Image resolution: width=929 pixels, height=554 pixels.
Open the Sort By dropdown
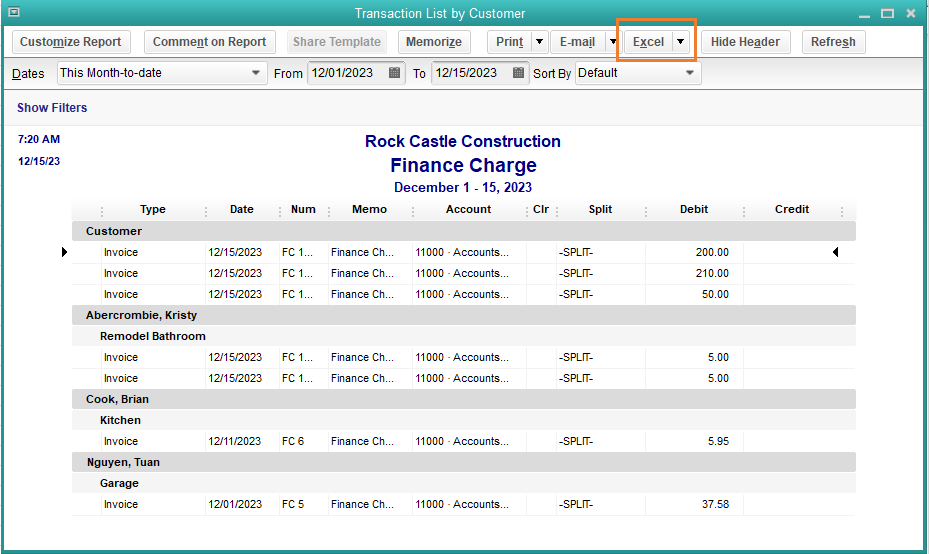tap(689, 73)
